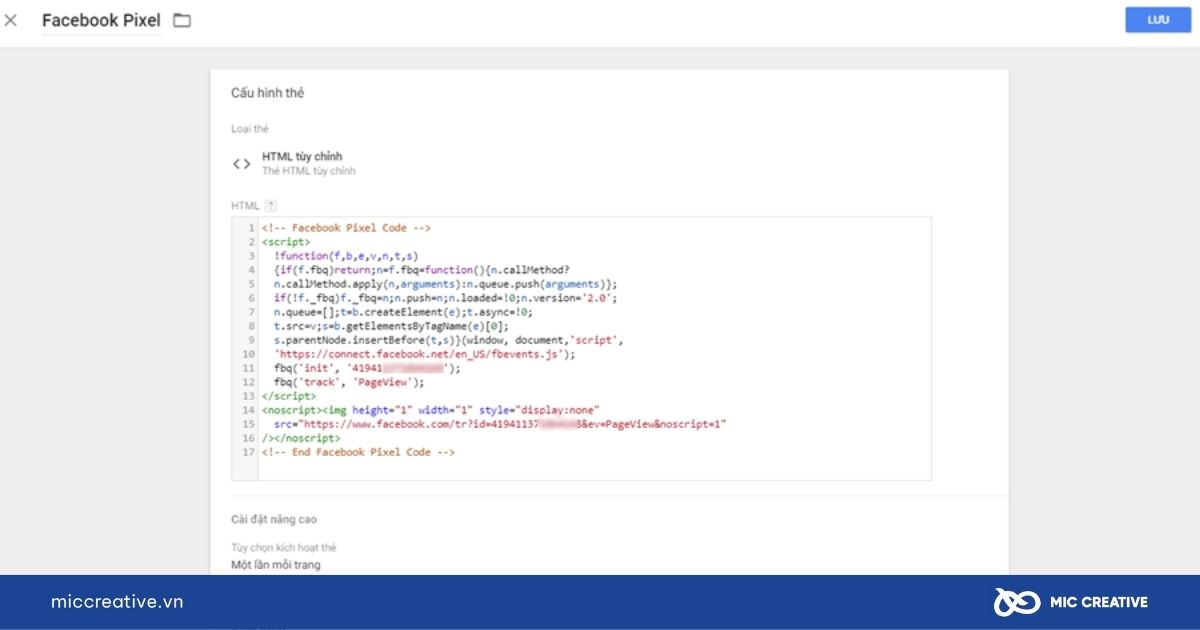The width and height of the screenshot is (1200, 630).
Task: Select the 'Cấu hình thẻ' section heading
Action: point(267,93)
